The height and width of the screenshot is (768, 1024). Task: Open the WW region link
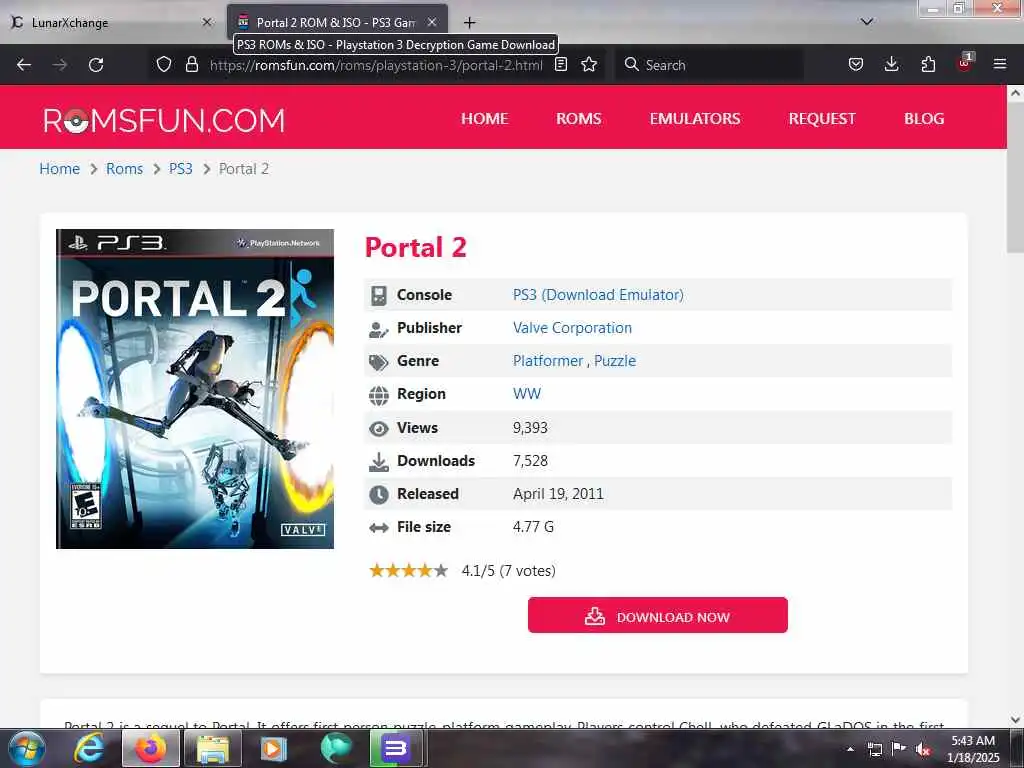point(526,394)
